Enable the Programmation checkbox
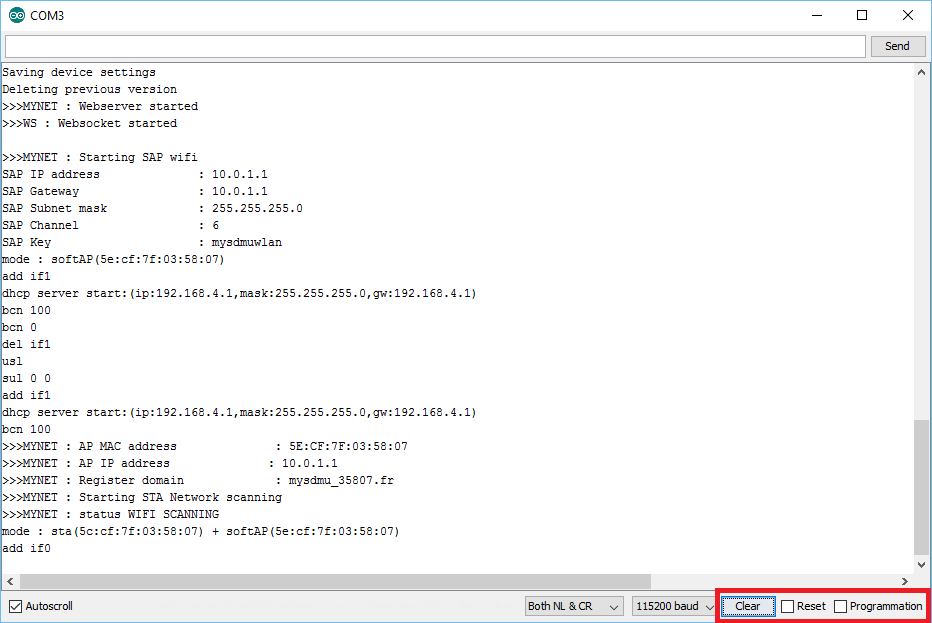This screenshot has width=932, height=623. (x=840, y=606)
